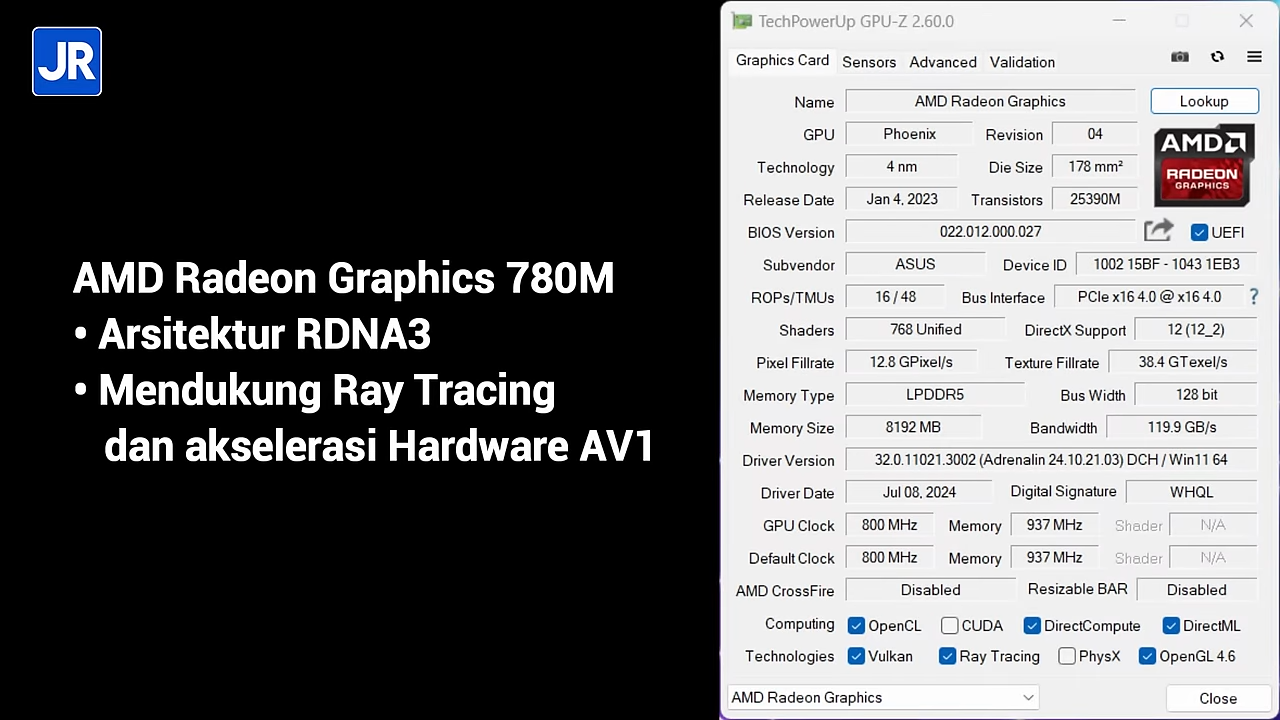Click the refresh icon in GPU-Z
Image resolution: width=1280 pixels, height=720 pixels.
pyautogui.click(x=1217, y=58)
